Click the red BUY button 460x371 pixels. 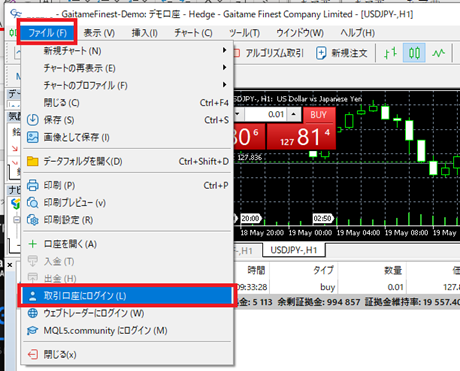click(x=318, y=115)
